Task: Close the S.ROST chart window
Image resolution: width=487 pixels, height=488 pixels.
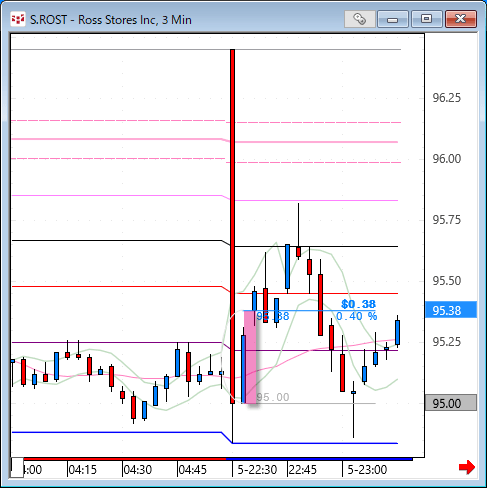Action: tap(461, 19)
